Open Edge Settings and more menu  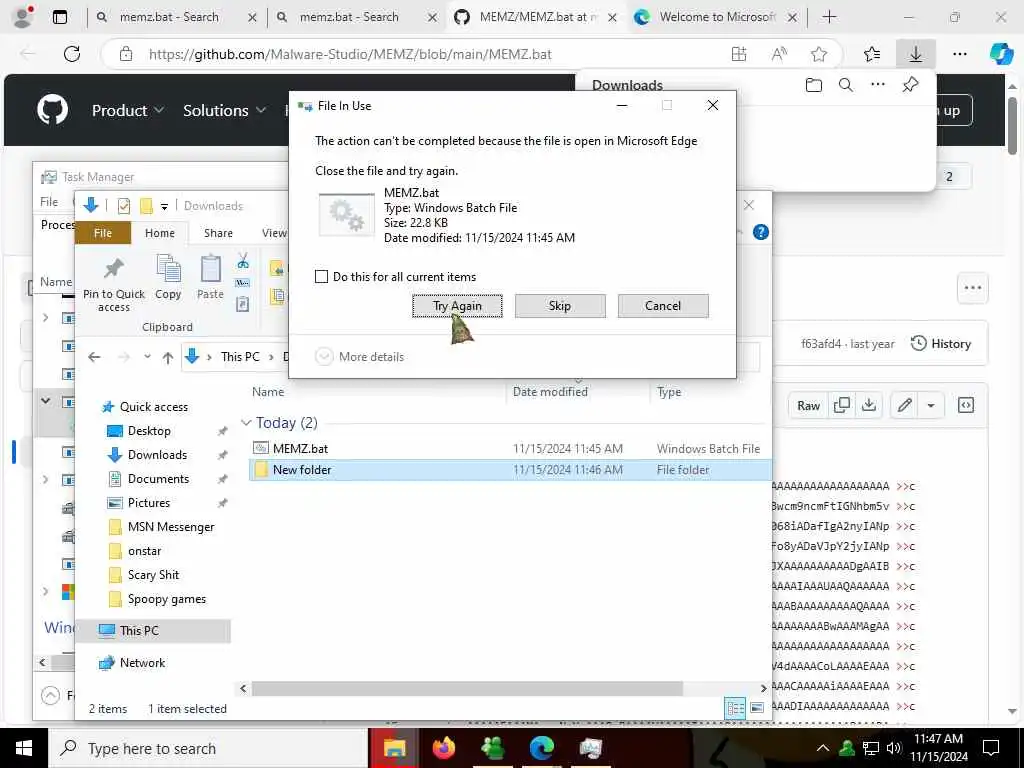[x=959, y=54]
